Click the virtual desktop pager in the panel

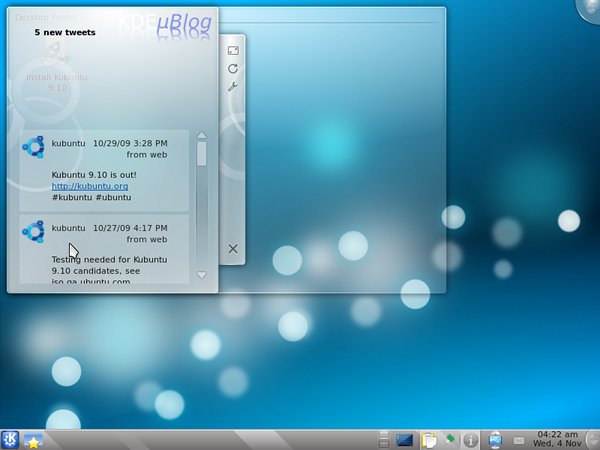383,439
